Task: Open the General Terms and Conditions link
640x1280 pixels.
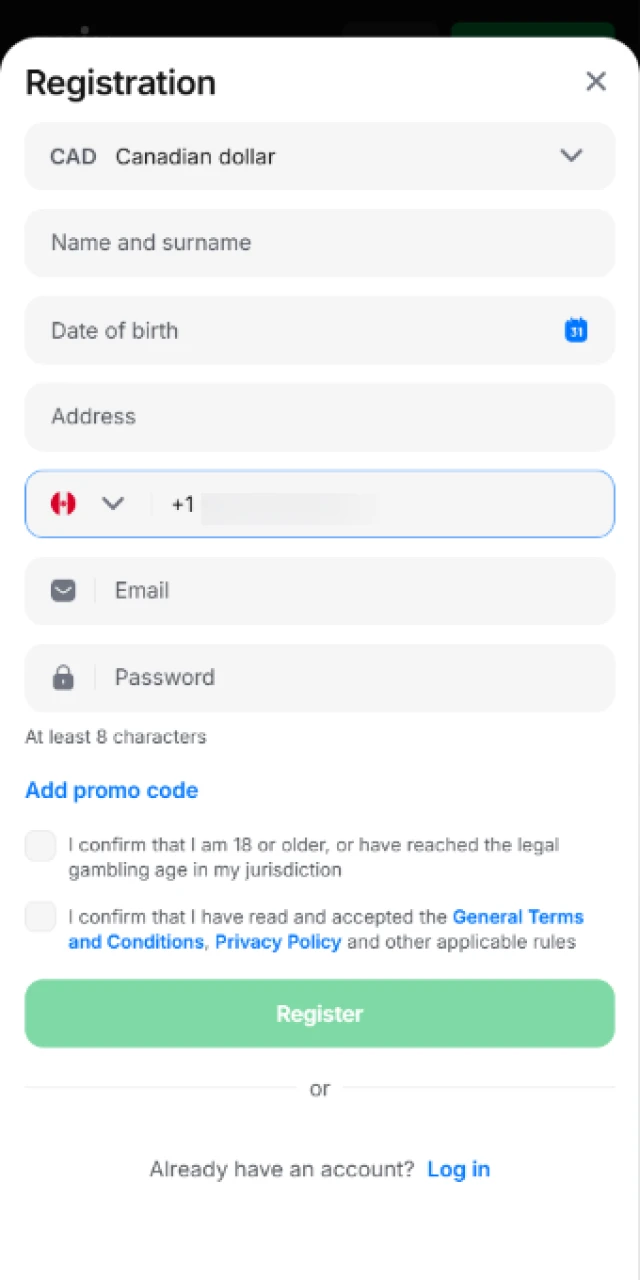Action: 518,917
